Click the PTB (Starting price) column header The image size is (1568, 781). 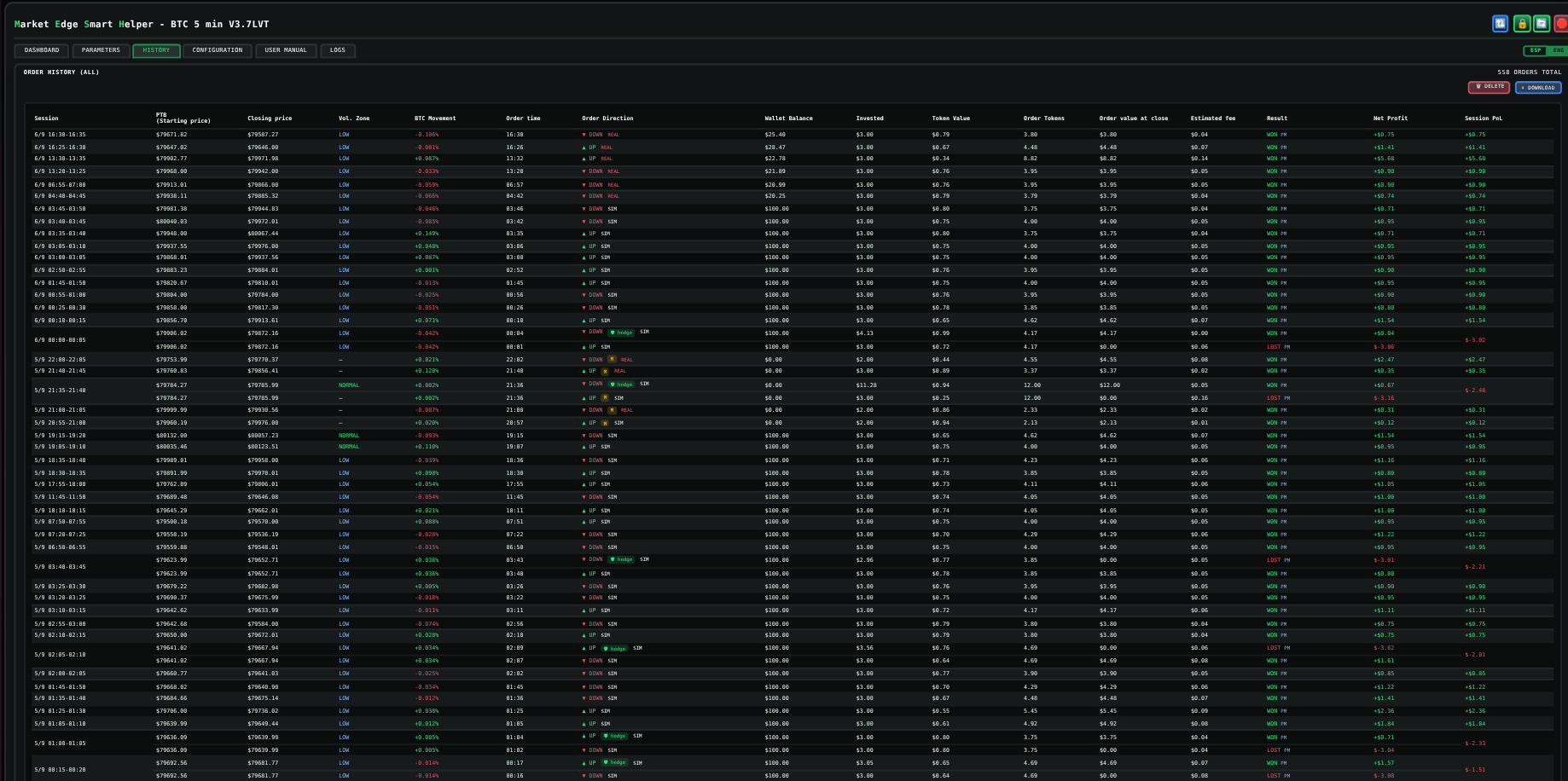point(183,118)
